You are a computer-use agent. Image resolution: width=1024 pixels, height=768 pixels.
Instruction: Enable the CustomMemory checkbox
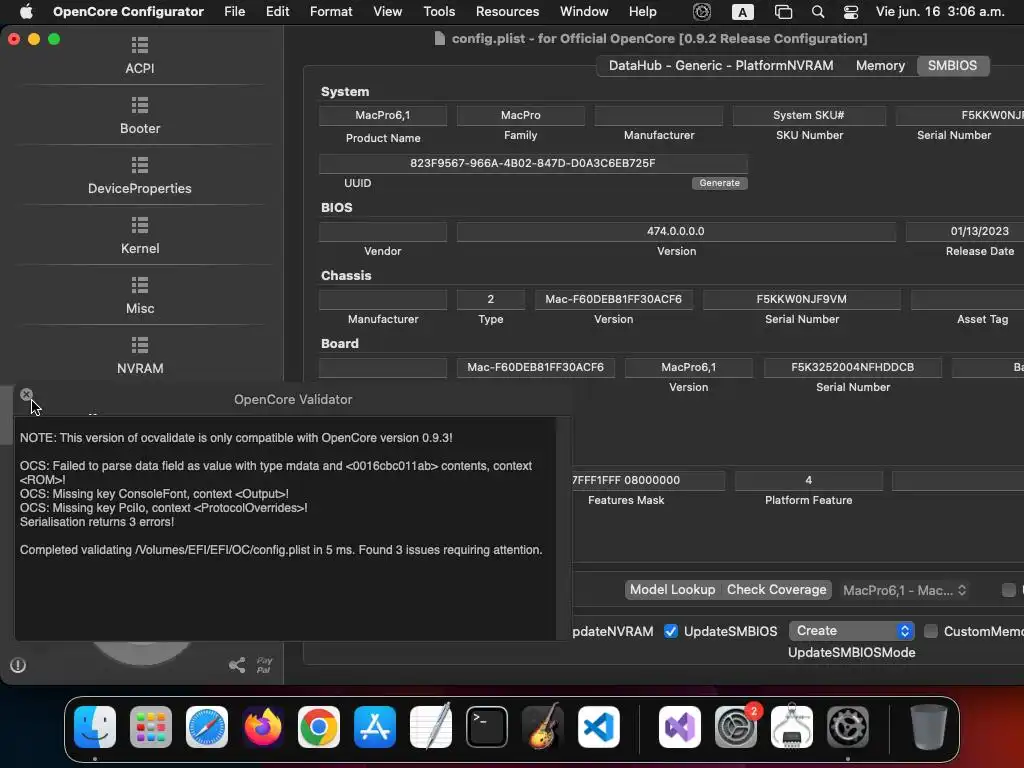[931, 631]
